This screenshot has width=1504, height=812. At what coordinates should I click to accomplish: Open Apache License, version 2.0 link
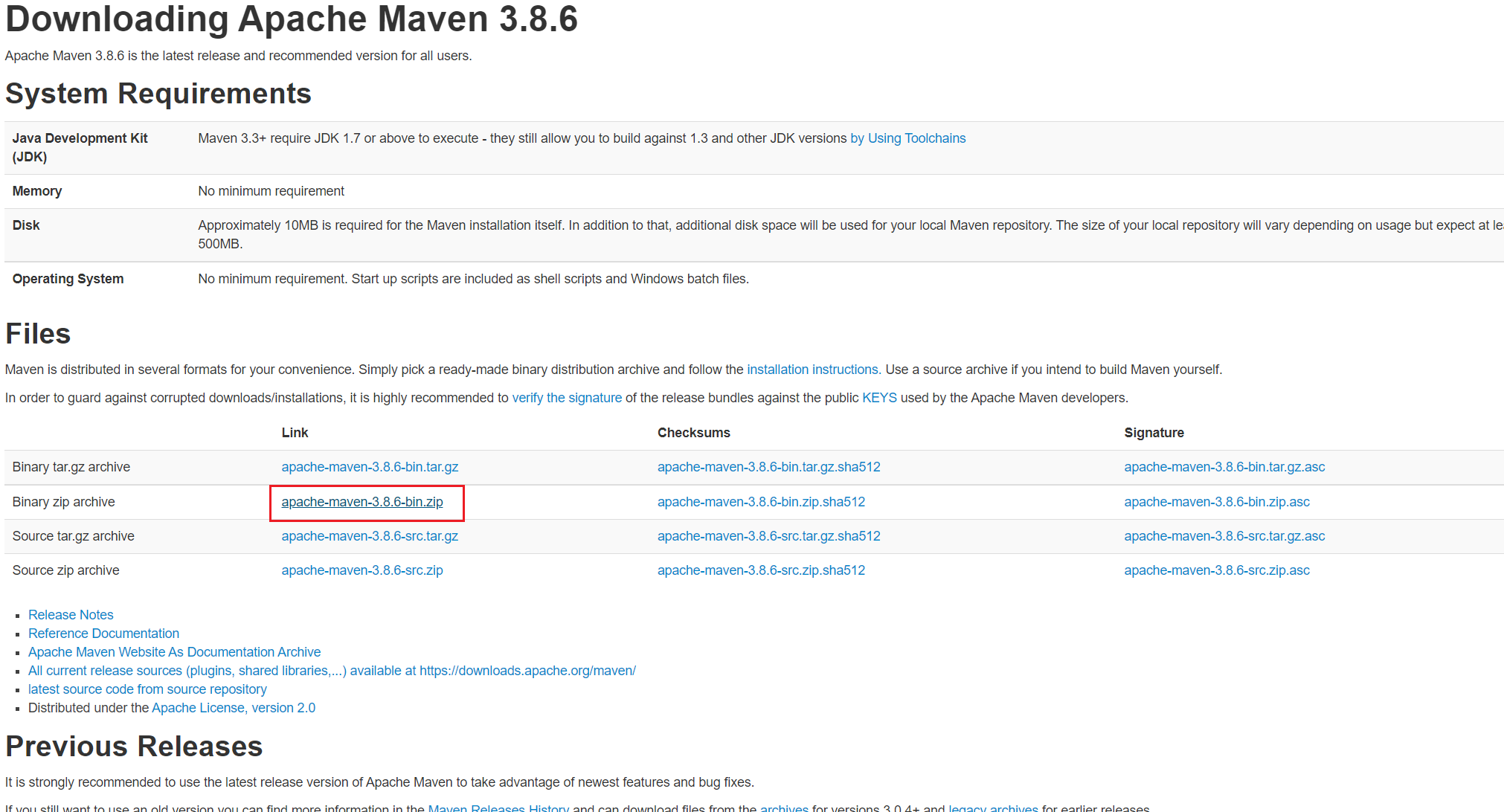coord(233,708)
